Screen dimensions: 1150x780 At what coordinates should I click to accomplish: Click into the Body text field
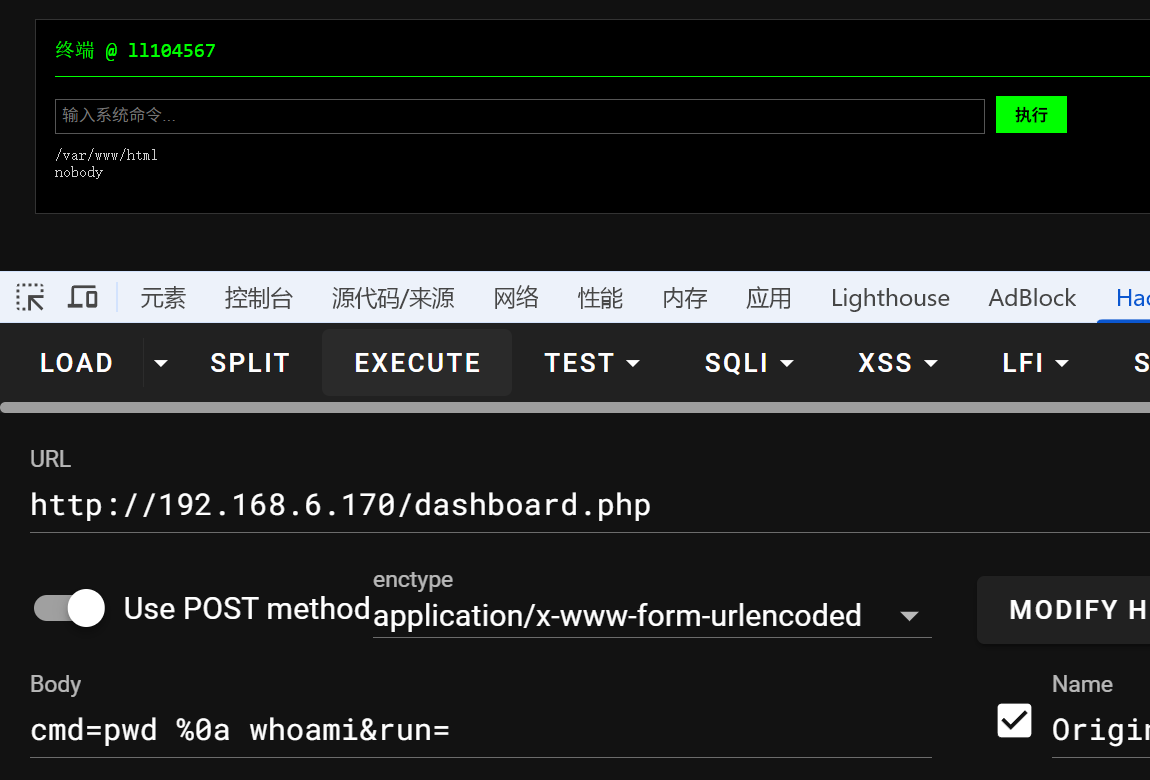480,730
